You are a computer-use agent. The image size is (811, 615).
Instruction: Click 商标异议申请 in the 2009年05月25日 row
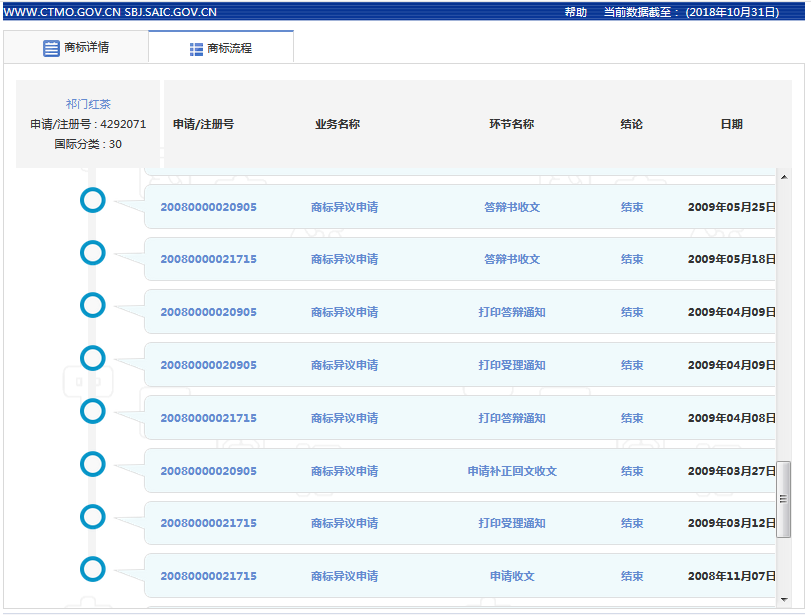(344, 207)
